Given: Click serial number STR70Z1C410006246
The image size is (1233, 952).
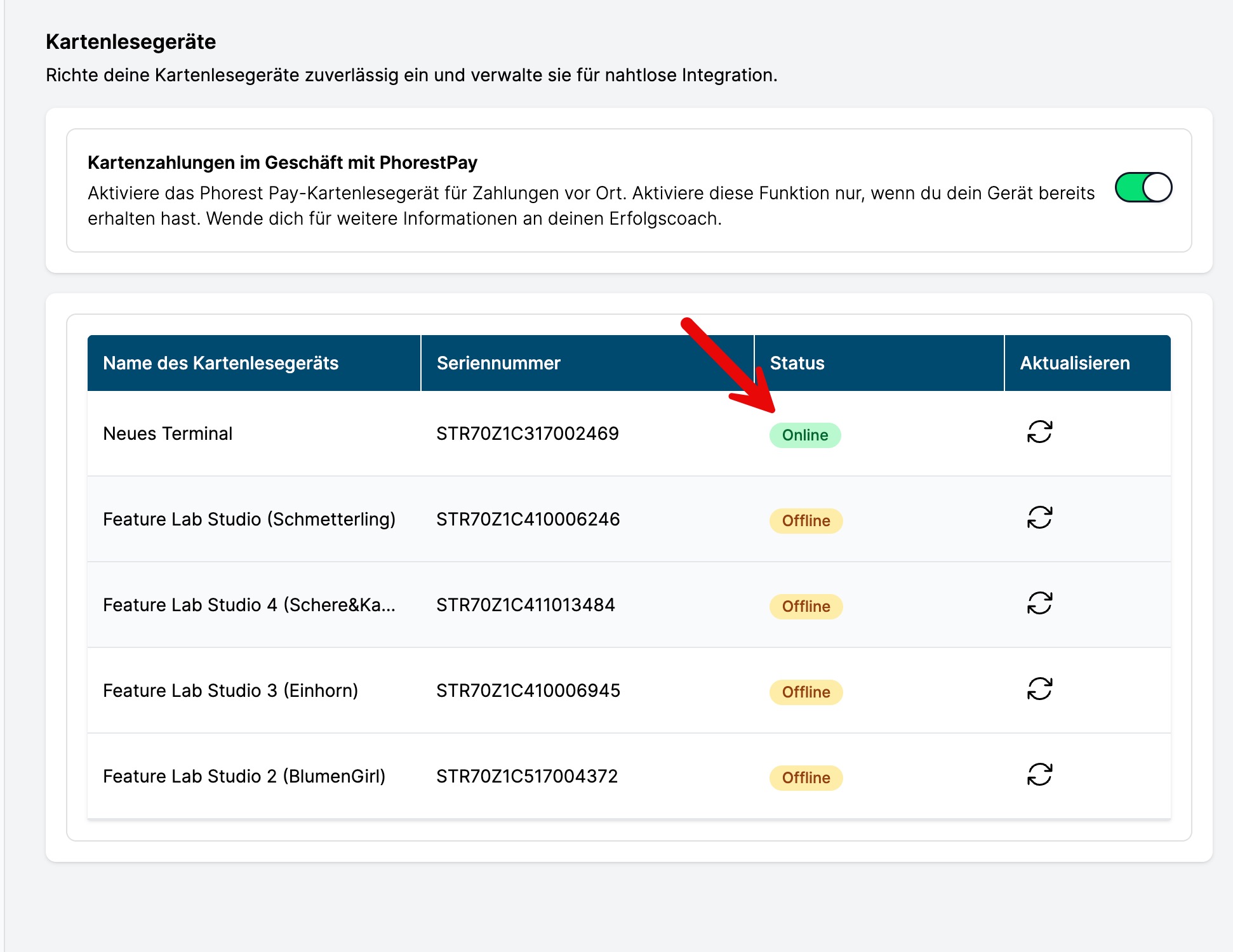Looking at the screenshot, I should coord(528,519).
